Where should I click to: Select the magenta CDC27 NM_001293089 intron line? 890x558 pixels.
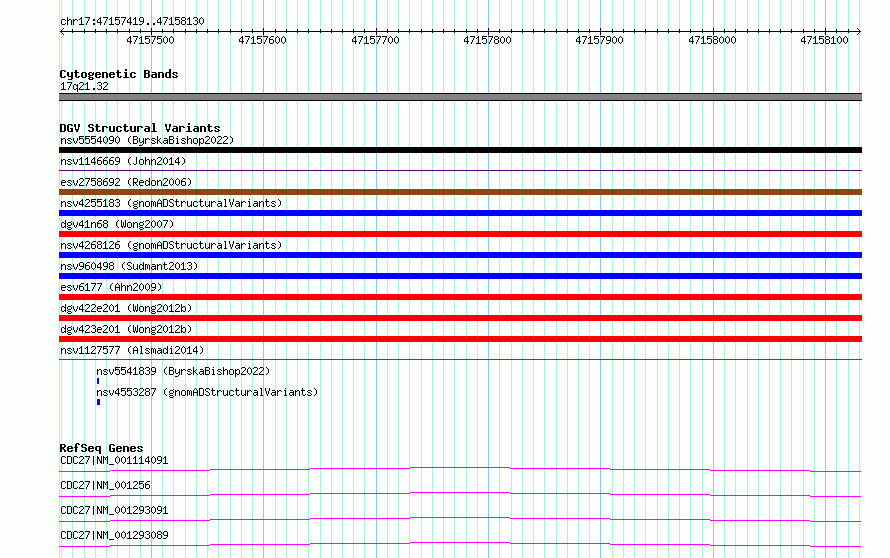[460, 544]
